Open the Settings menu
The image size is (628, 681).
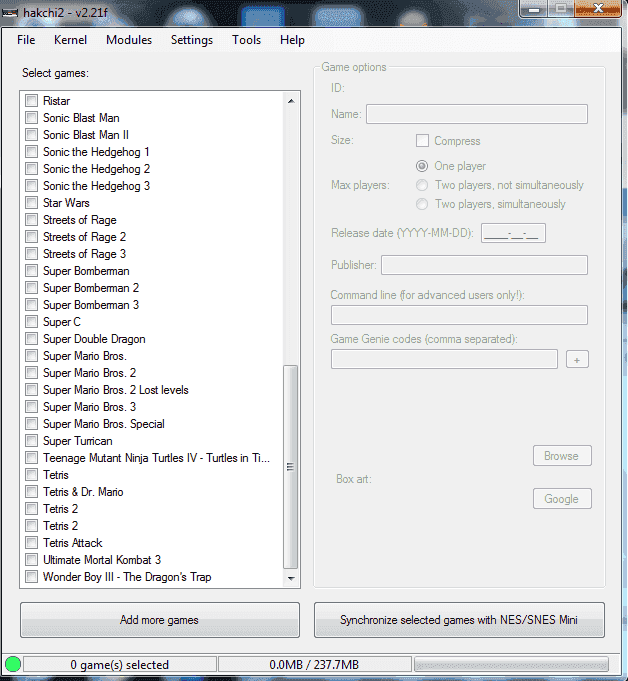(x=192, y=40)
